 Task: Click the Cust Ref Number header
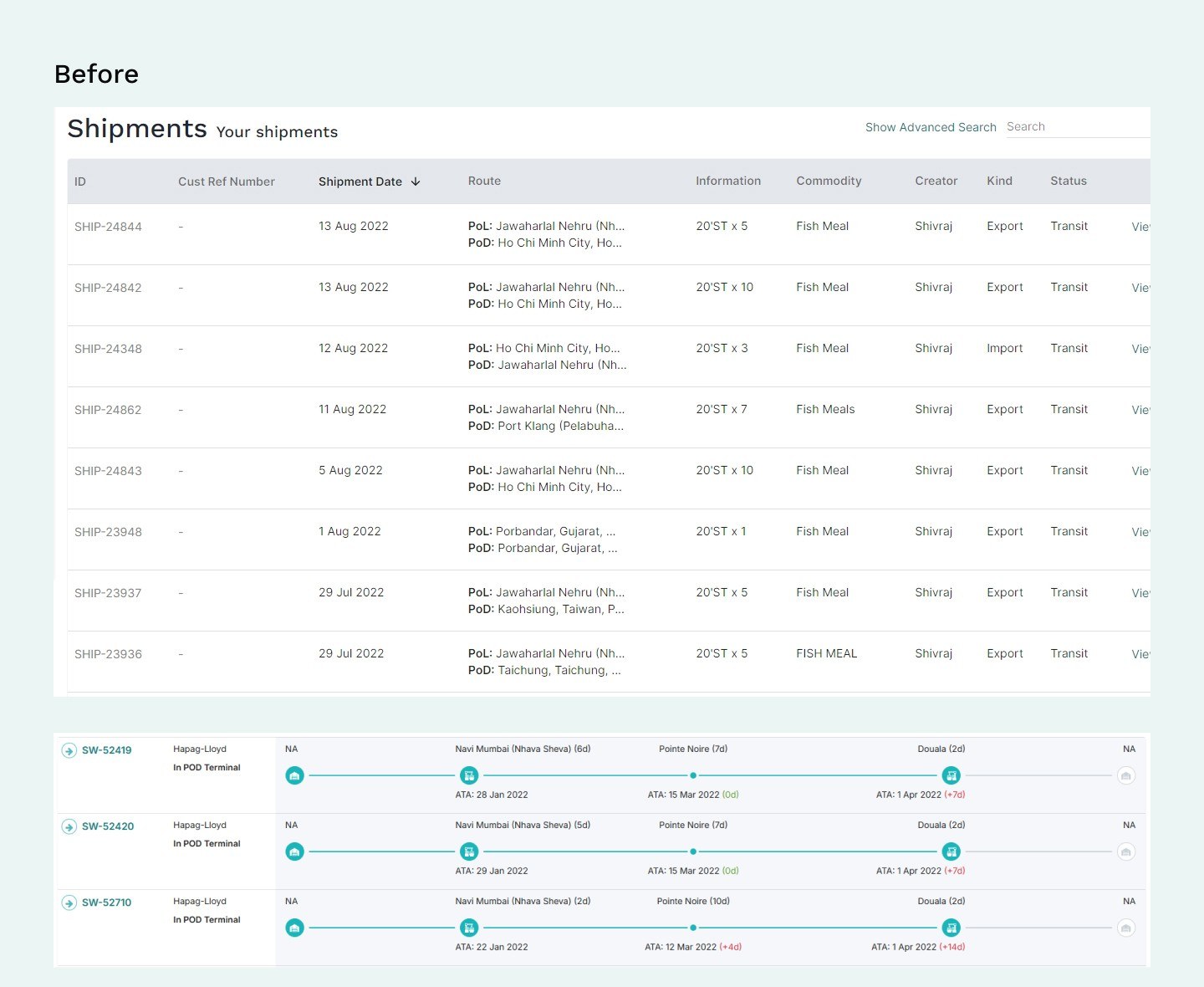pyautogui.click(x=227, y=182)
